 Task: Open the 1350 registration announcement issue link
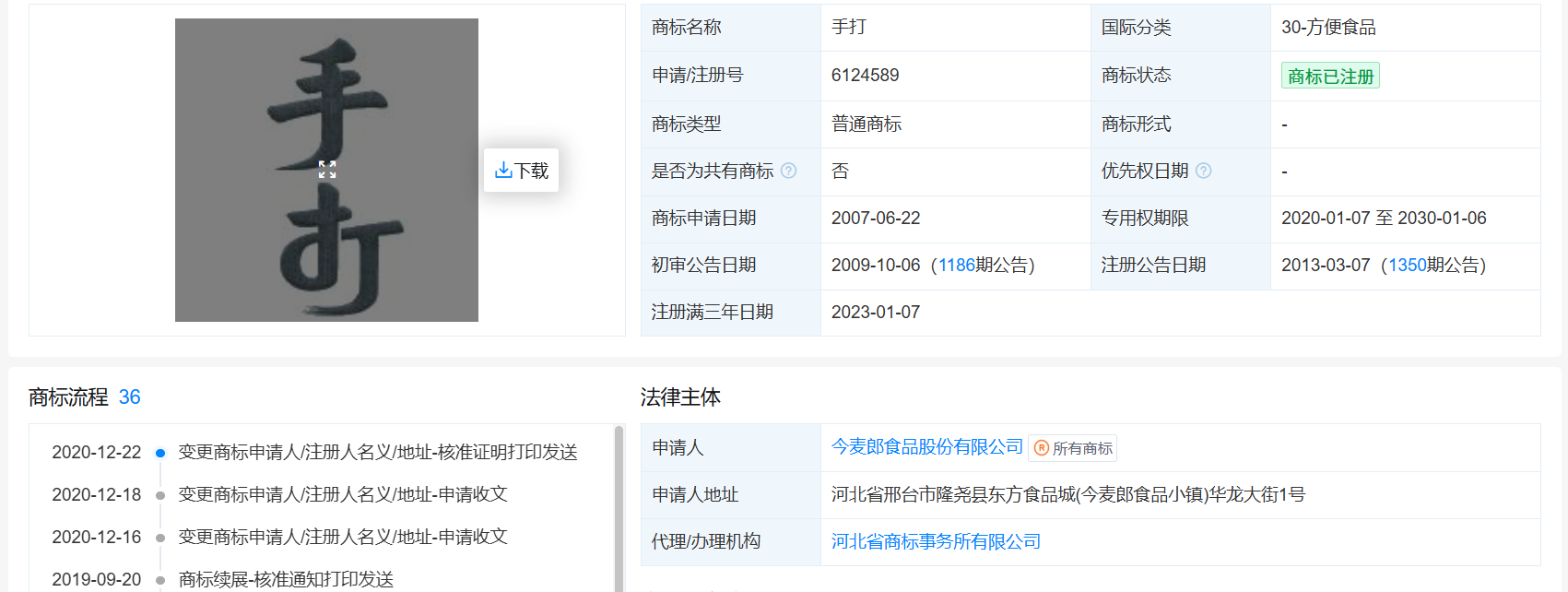coord(1407,266)
